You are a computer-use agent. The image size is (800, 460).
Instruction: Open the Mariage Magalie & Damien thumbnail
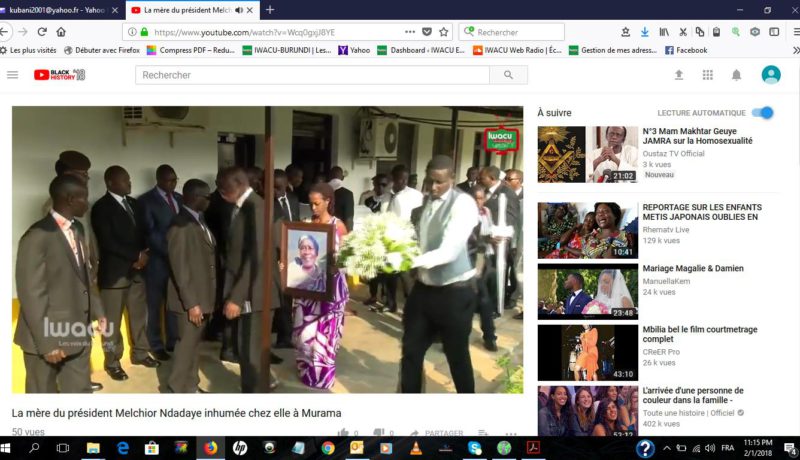click(588, 292)
